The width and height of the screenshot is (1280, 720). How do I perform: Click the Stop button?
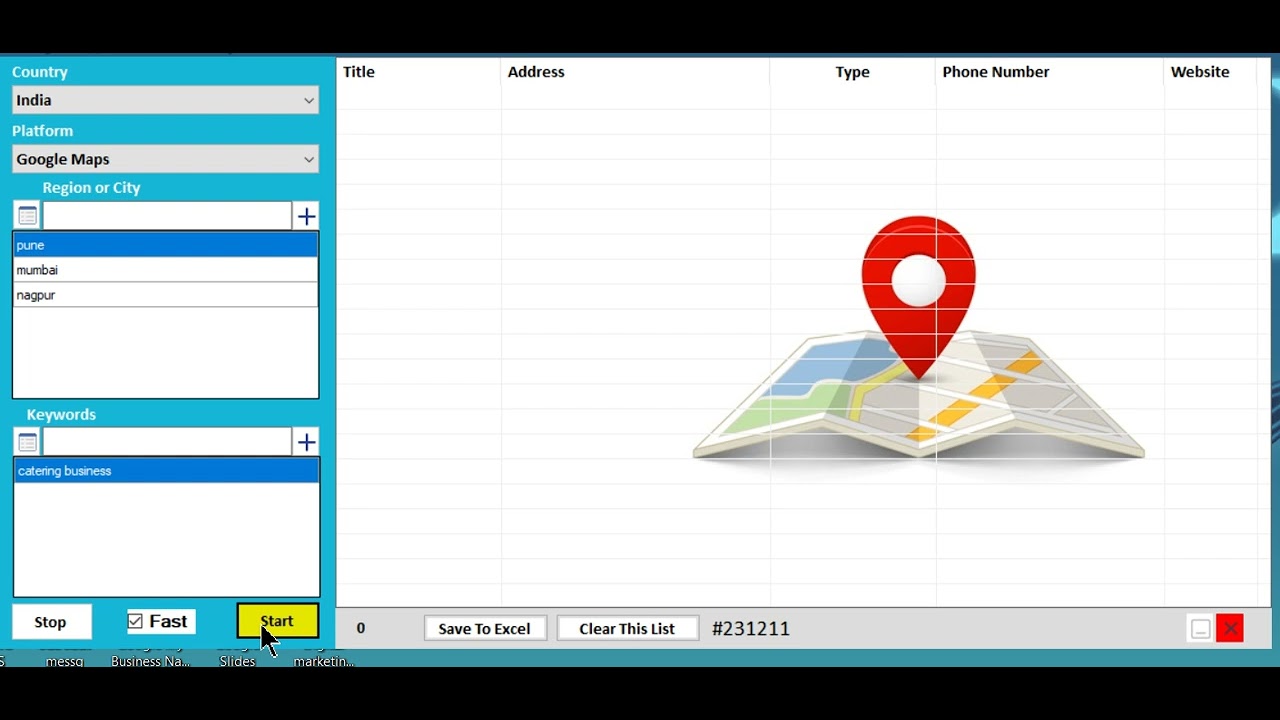(51, 622)
